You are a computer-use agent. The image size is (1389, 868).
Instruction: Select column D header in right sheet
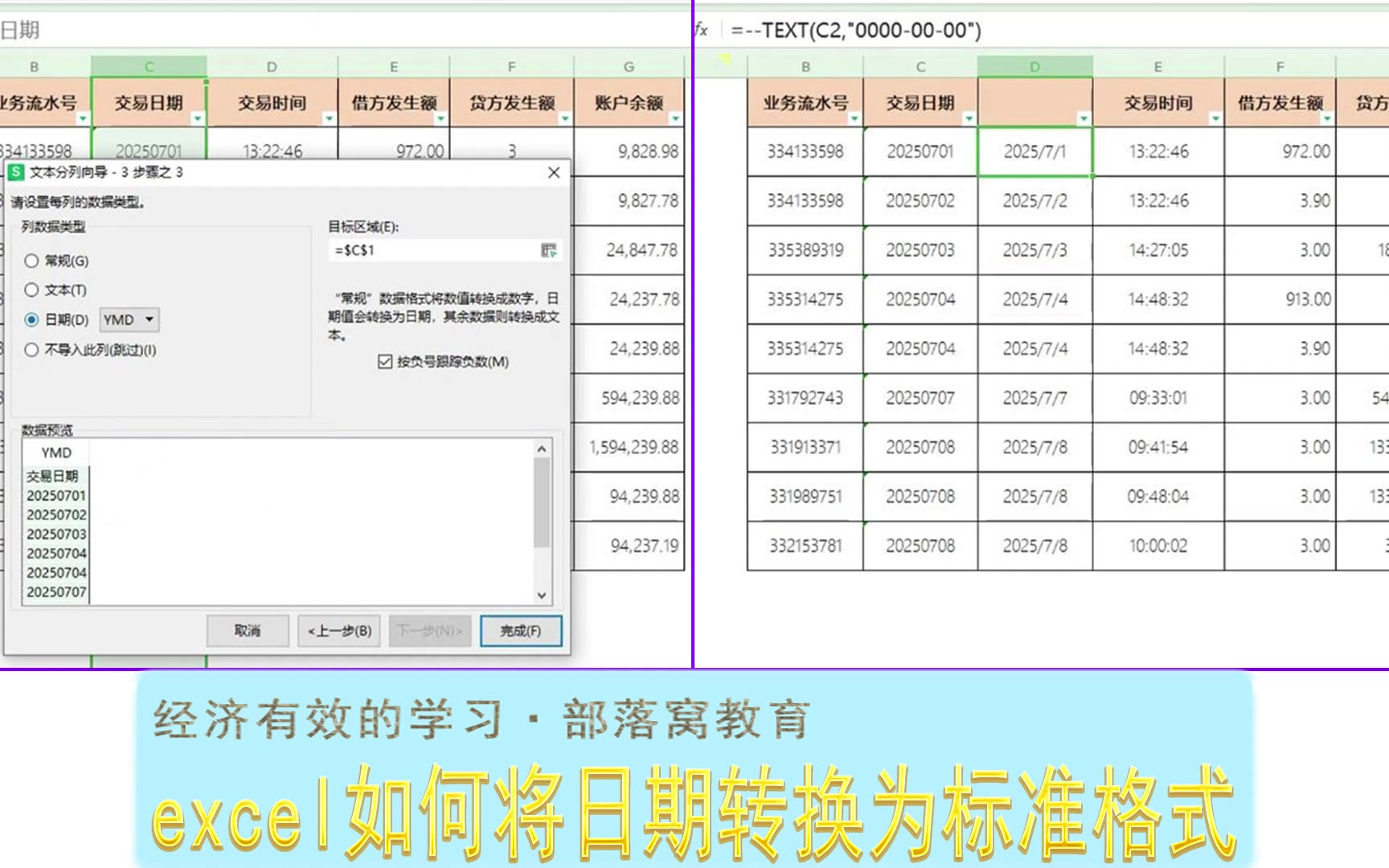(1035, 67)
